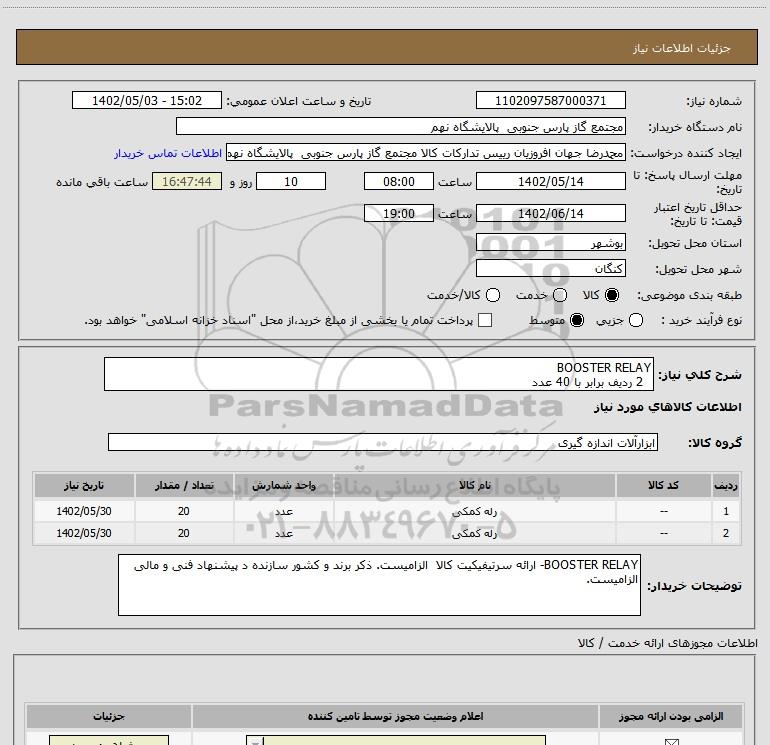
Task: Click the کد کالا column header
Action: coord(663,485)
